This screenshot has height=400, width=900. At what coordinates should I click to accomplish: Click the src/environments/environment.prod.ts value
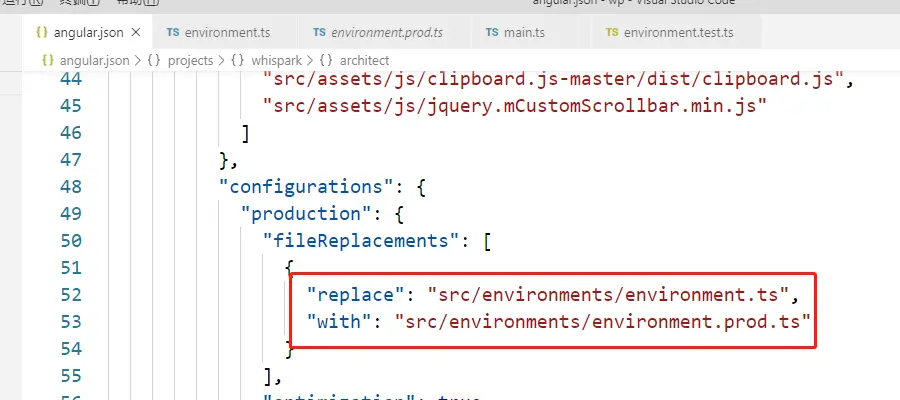click(603, 322)
